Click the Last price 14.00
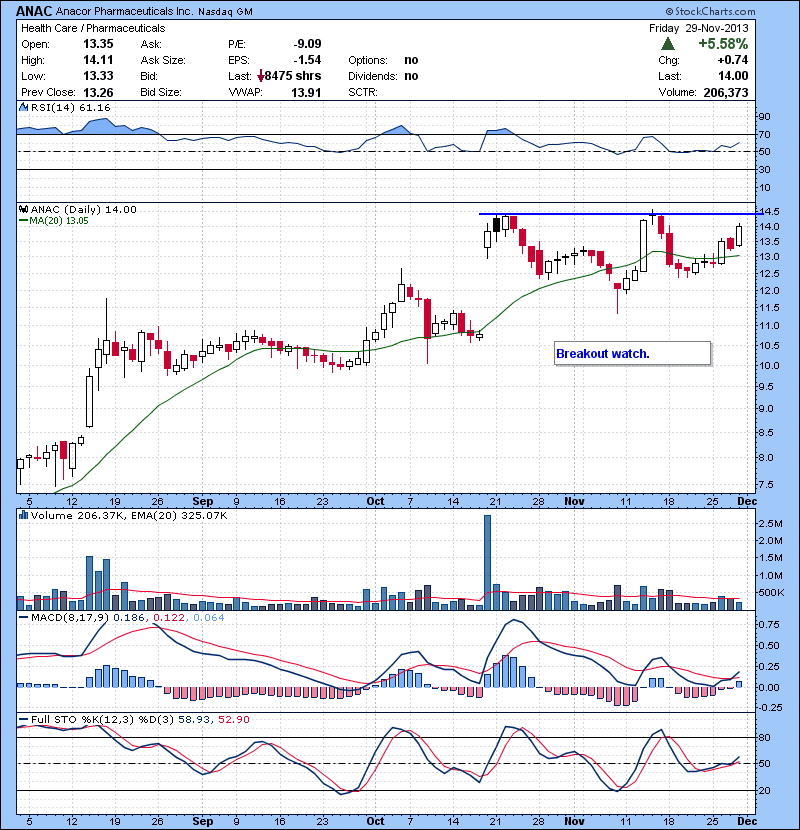800x830 pixels. click(733, 76)
